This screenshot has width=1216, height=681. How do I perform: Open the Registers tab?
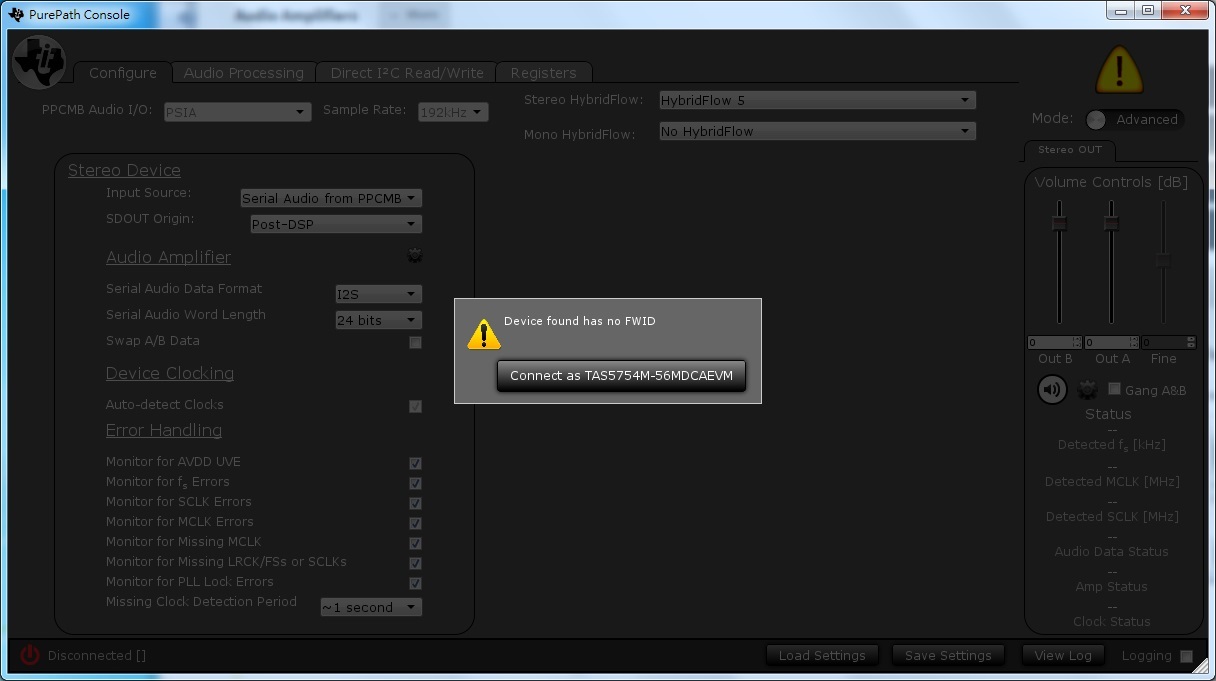pos(543,73)
